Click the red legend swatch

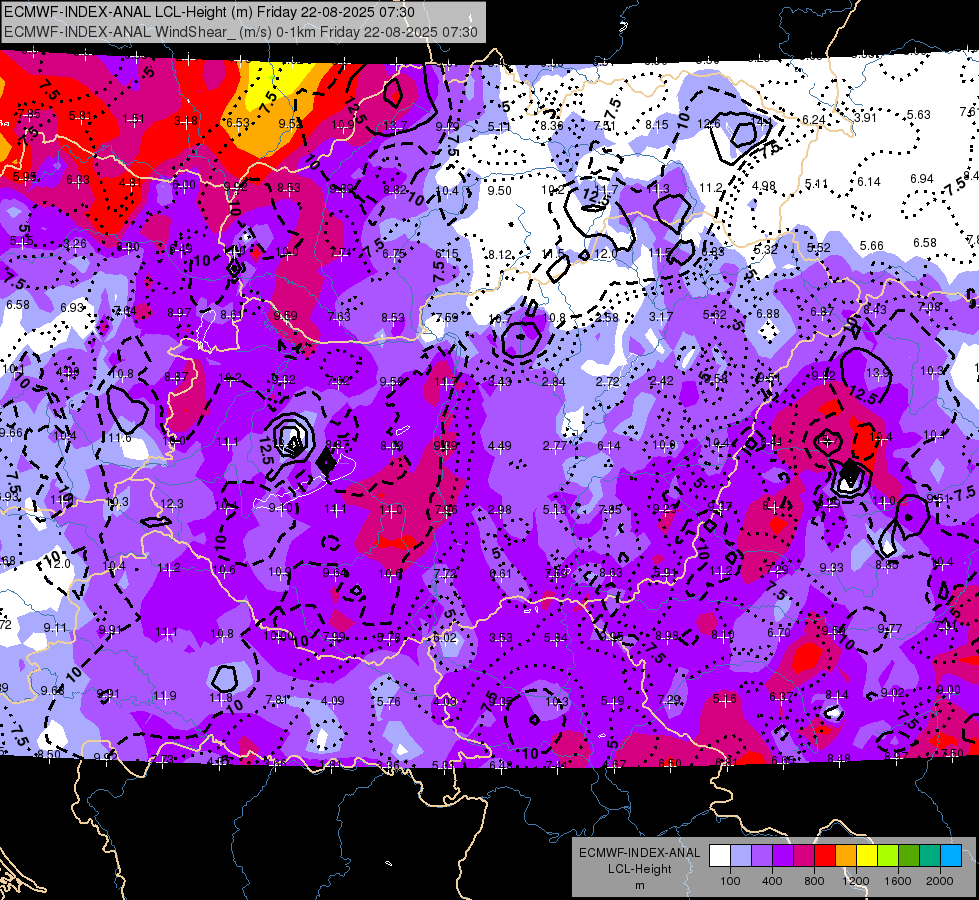click(x=825, y=856)
